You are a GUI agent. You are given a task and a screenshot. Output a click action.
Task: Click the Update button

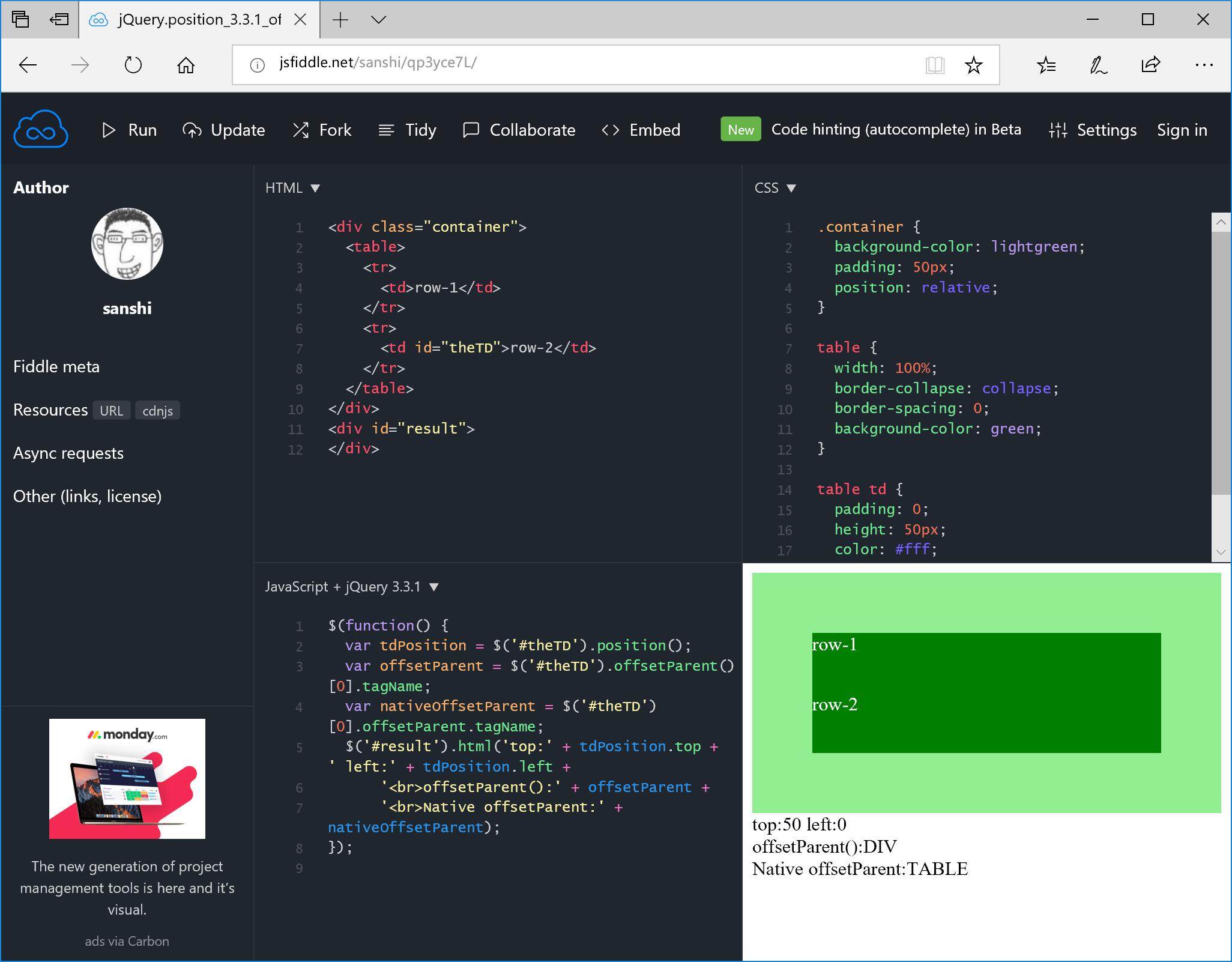point(224,130)
